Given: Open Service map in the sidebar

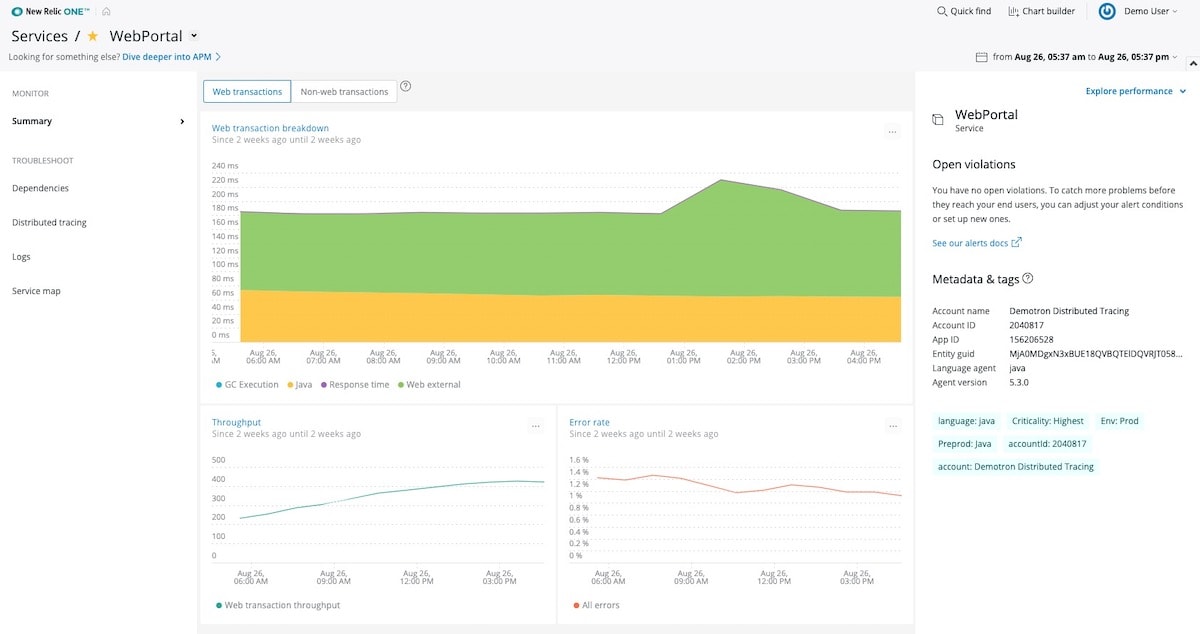Looking at the screenshot, I should pyautogui.click(x=36, y=291).
